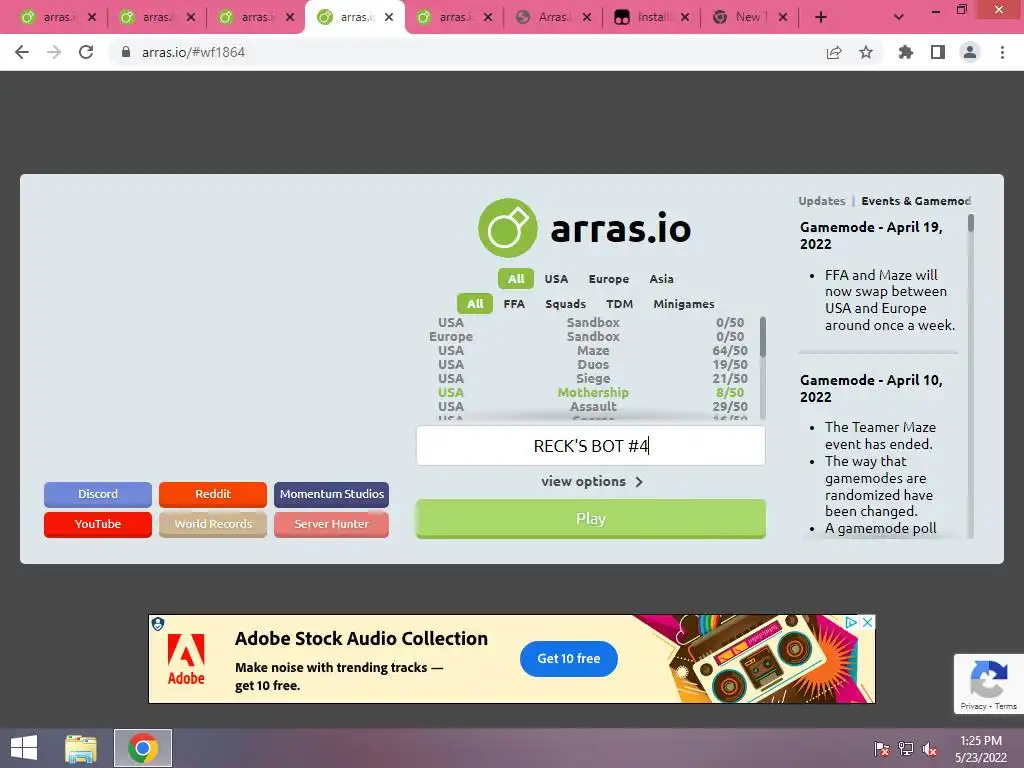Filter servers by USA region
This screenshot has width=1024, height=768.
[556, 279]
